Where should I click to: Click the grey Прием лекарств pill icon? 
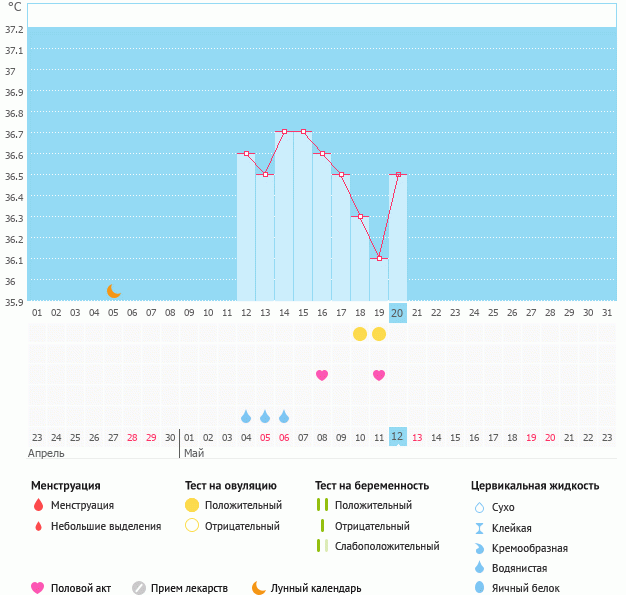point(139,588)
